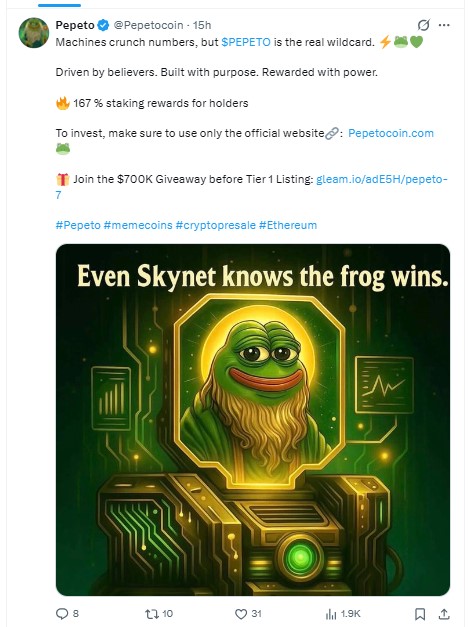The image size is (469, 627).
Task: Select the #Ethereum hashtag
Action: click(288, 225)
